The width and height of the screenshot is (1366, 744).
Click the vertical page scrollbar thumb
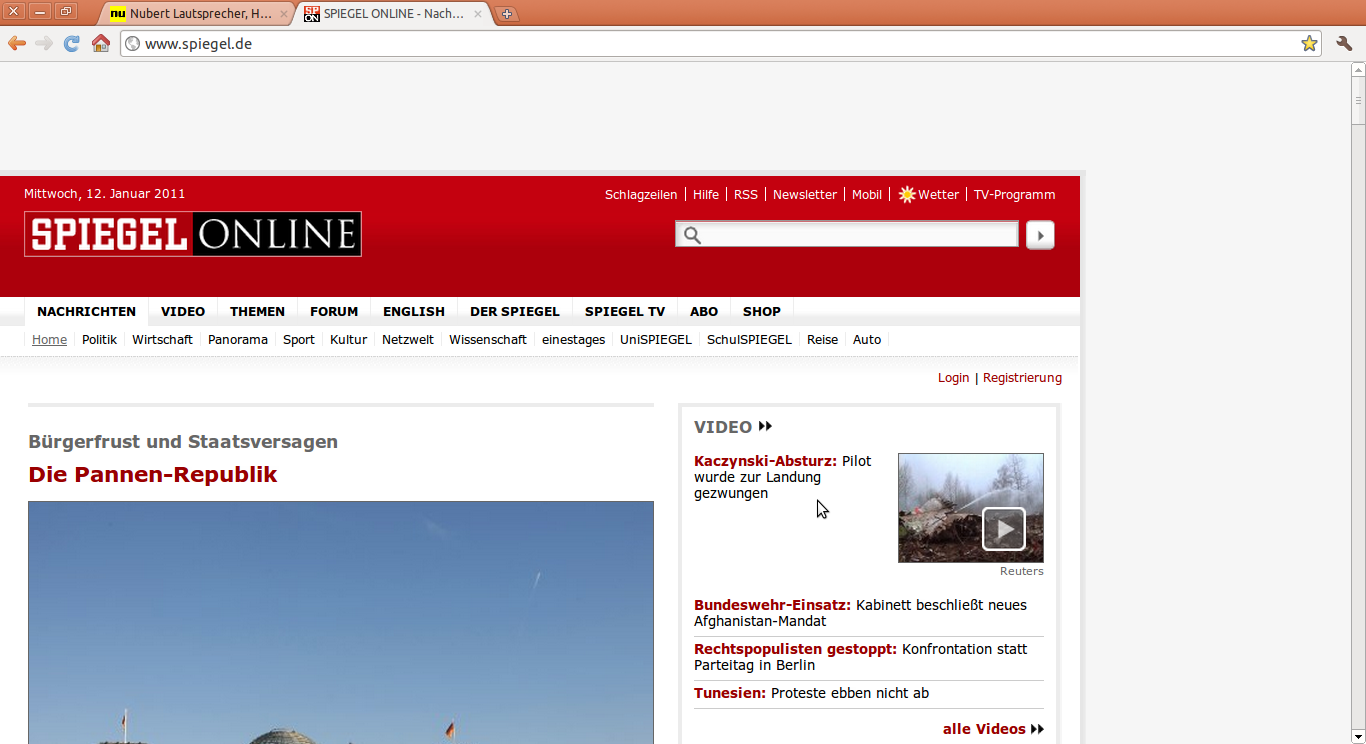(x=1358, y=100)
